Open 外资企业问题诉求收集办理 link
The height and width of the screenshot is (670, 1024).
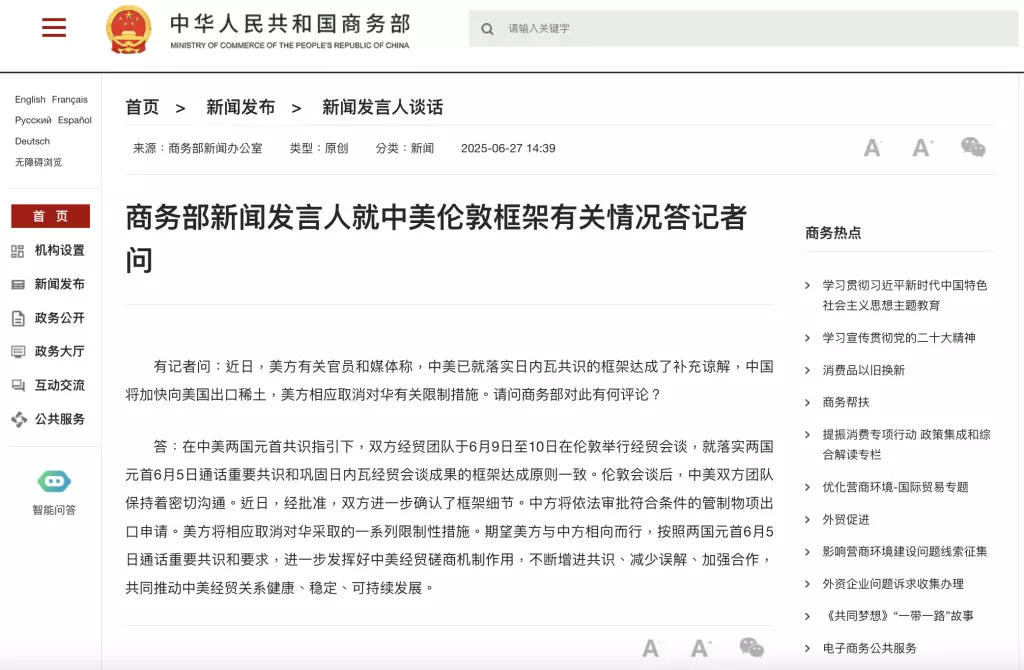[893, 584]
